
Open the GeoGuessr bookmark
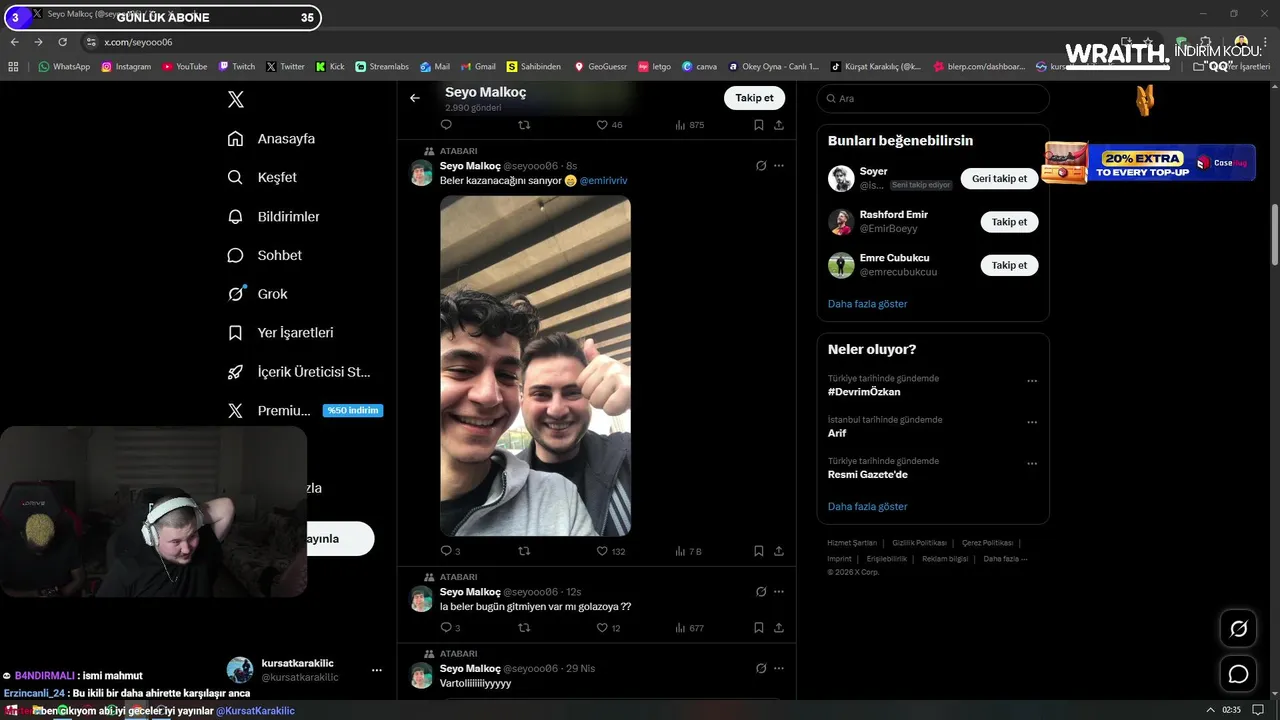coord(600,66)
